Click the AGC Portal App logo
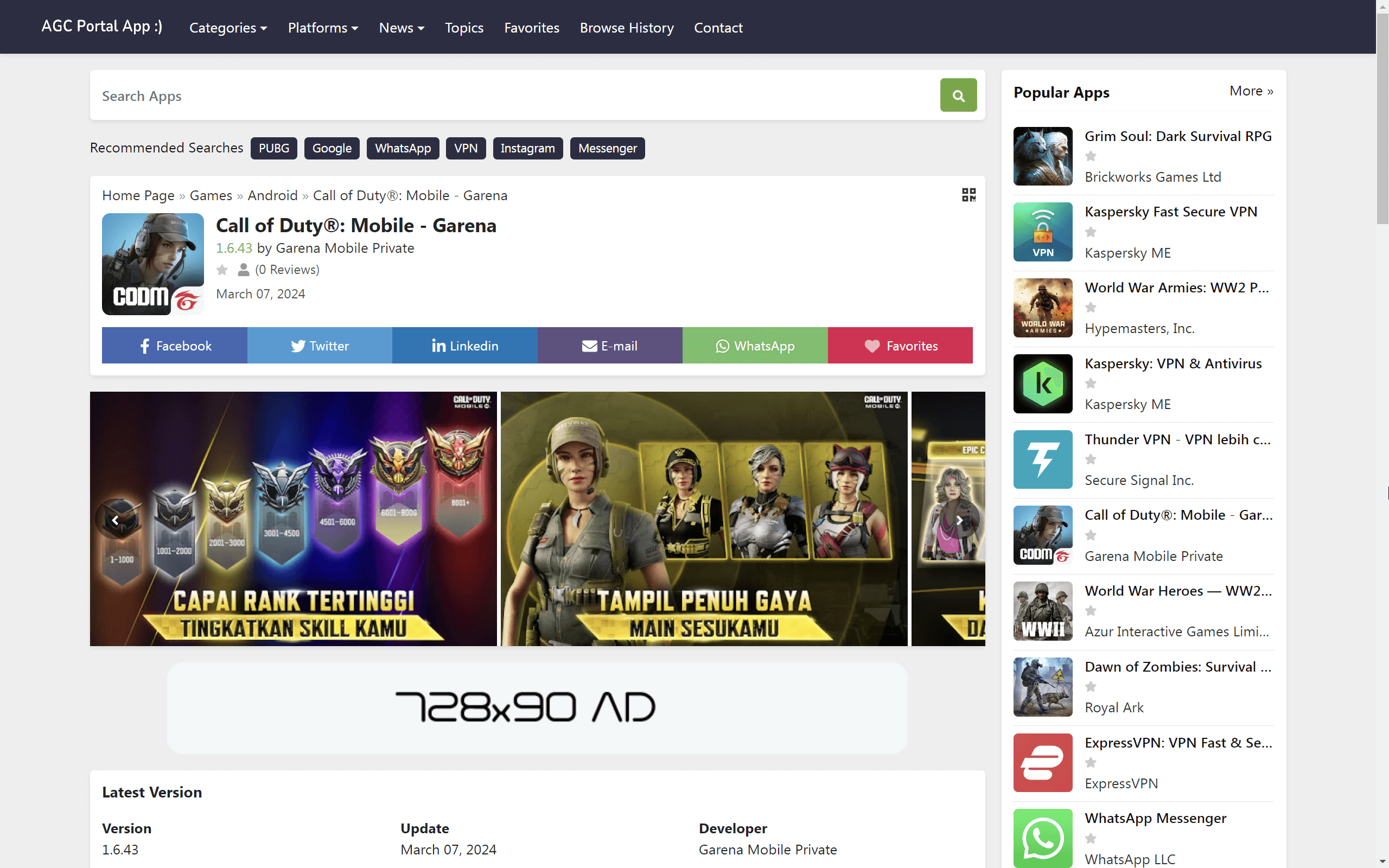The height and width of the screenshot is (868, 1389). pos(101,27)
